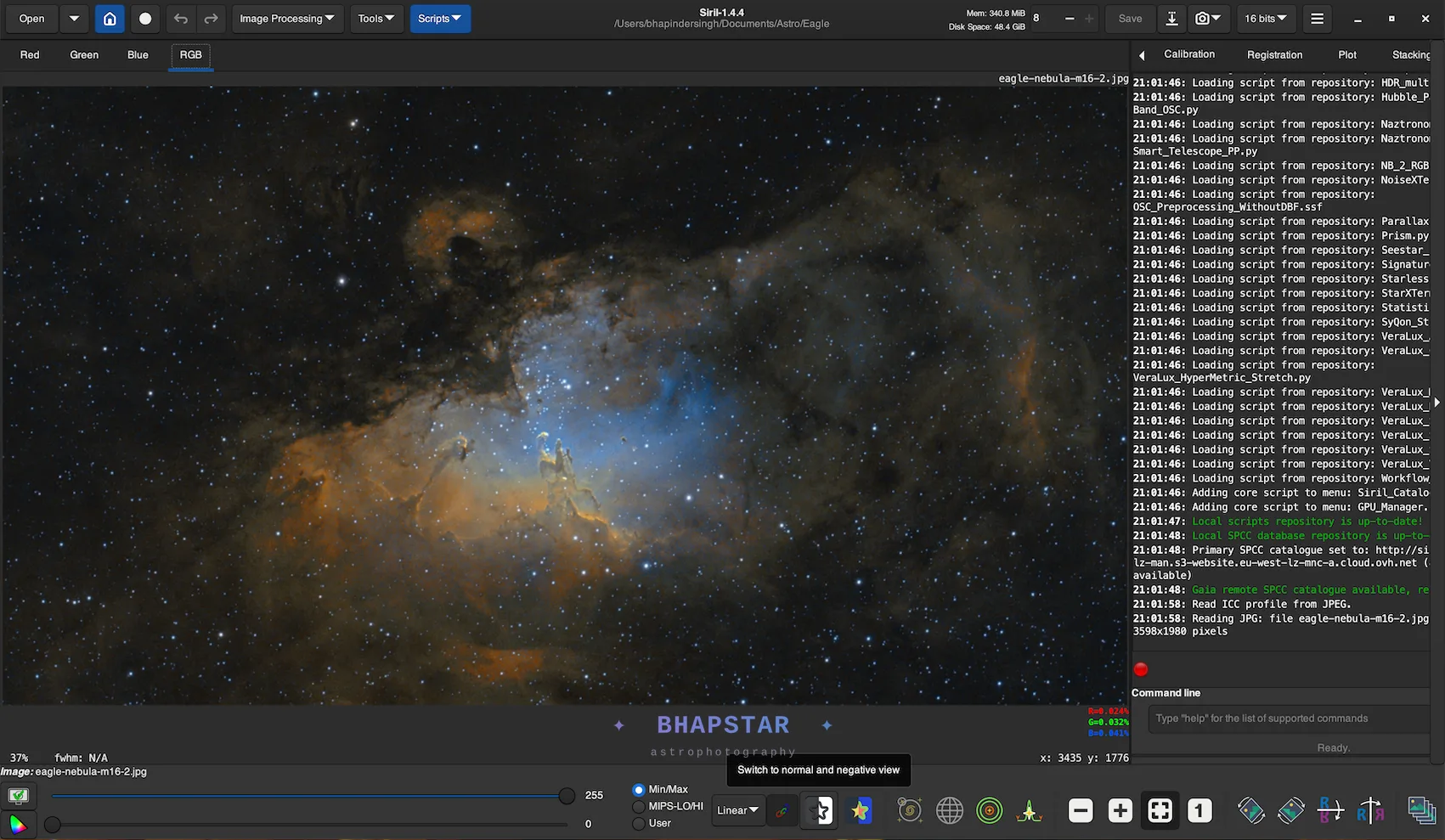
Task: Open the Linear display mode dropdown
Action: coord(737,811)
